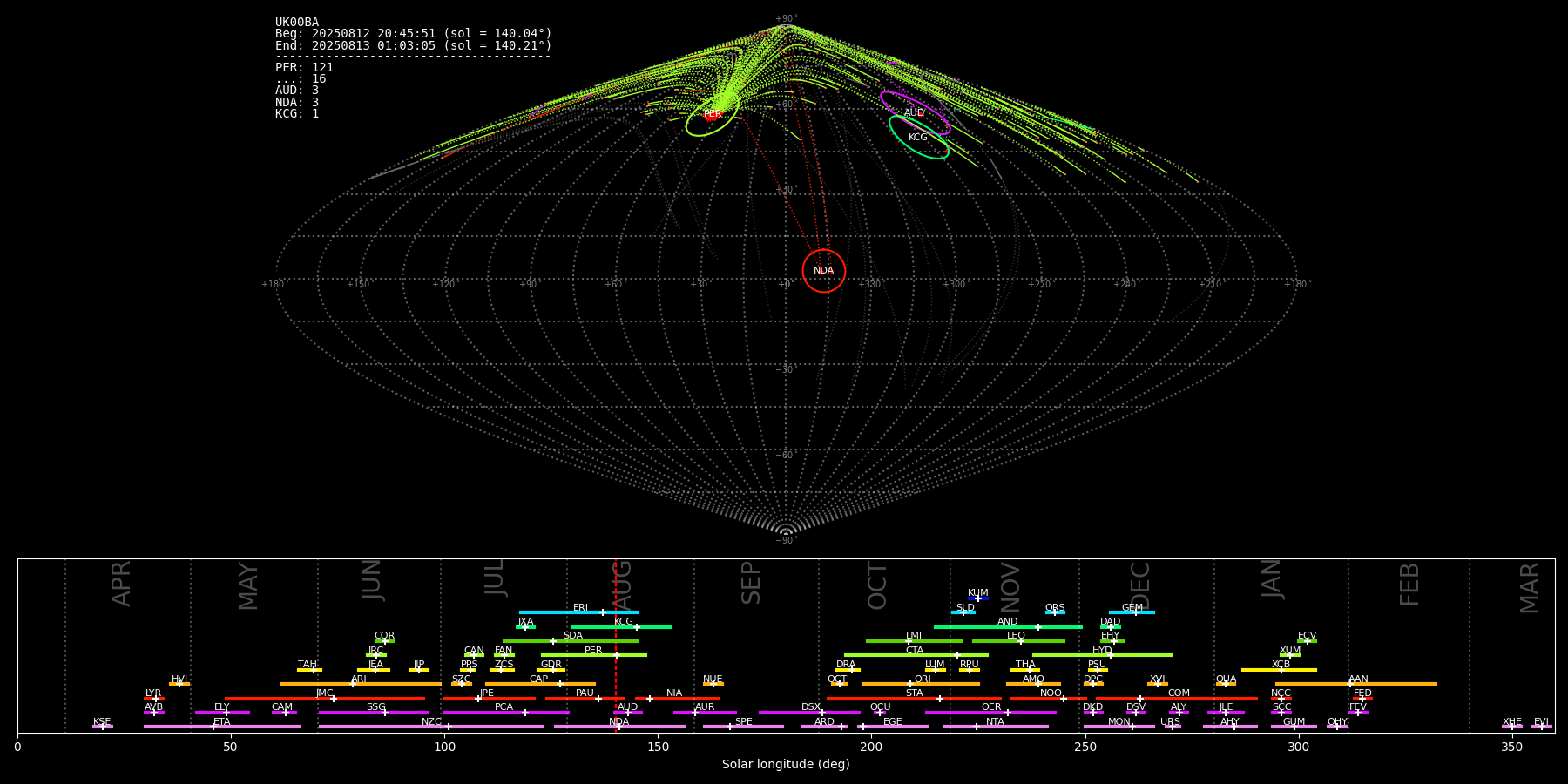
Task: Click the COM shower bar in timeline
Action: coord(1177,698)
